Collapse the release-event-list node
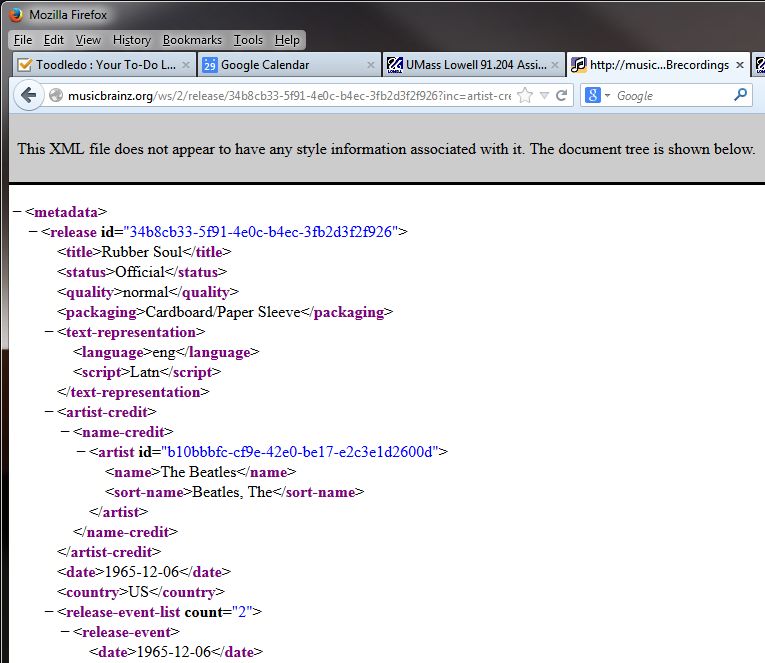Screen dimensions: 765x663 pos(49,612)
